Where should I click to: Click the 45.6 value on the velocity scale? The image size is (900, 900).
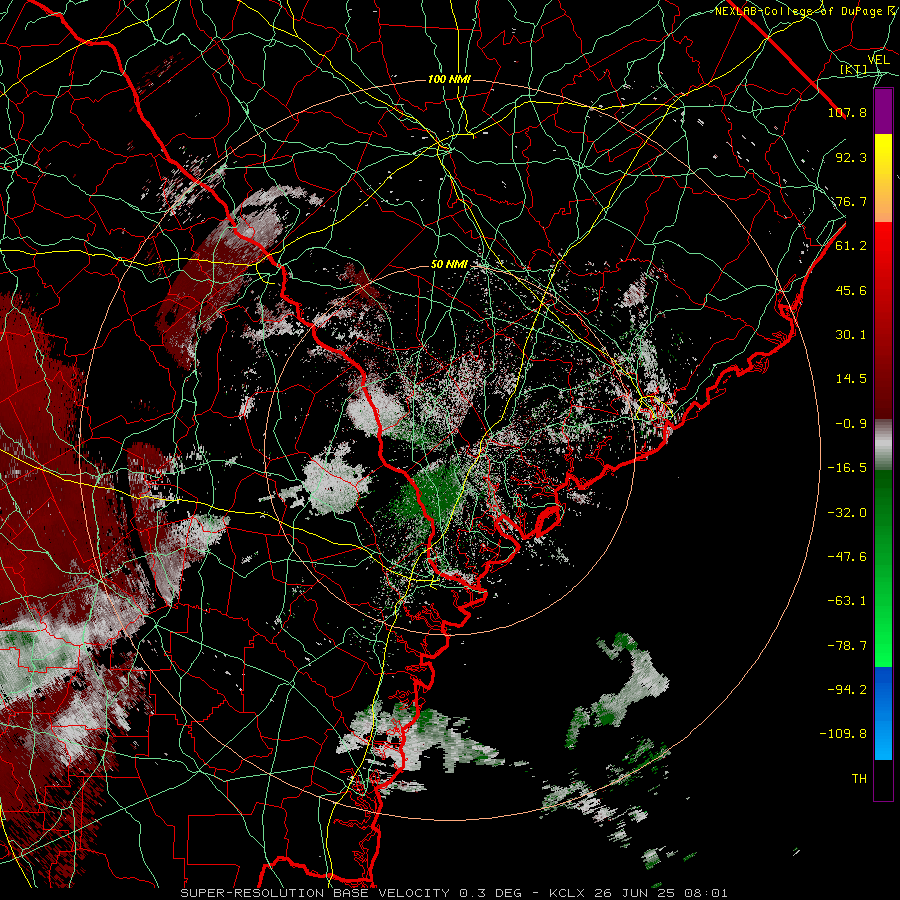[x=851, y=290]
